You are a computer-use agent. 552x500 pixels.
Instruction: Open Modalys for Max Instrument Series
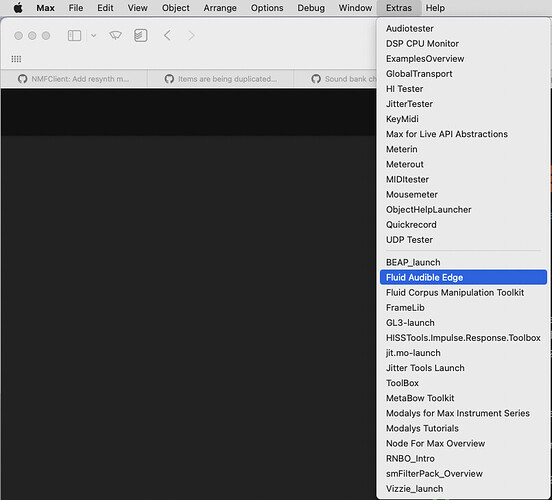pyautogui.click(x=463, y=413)
